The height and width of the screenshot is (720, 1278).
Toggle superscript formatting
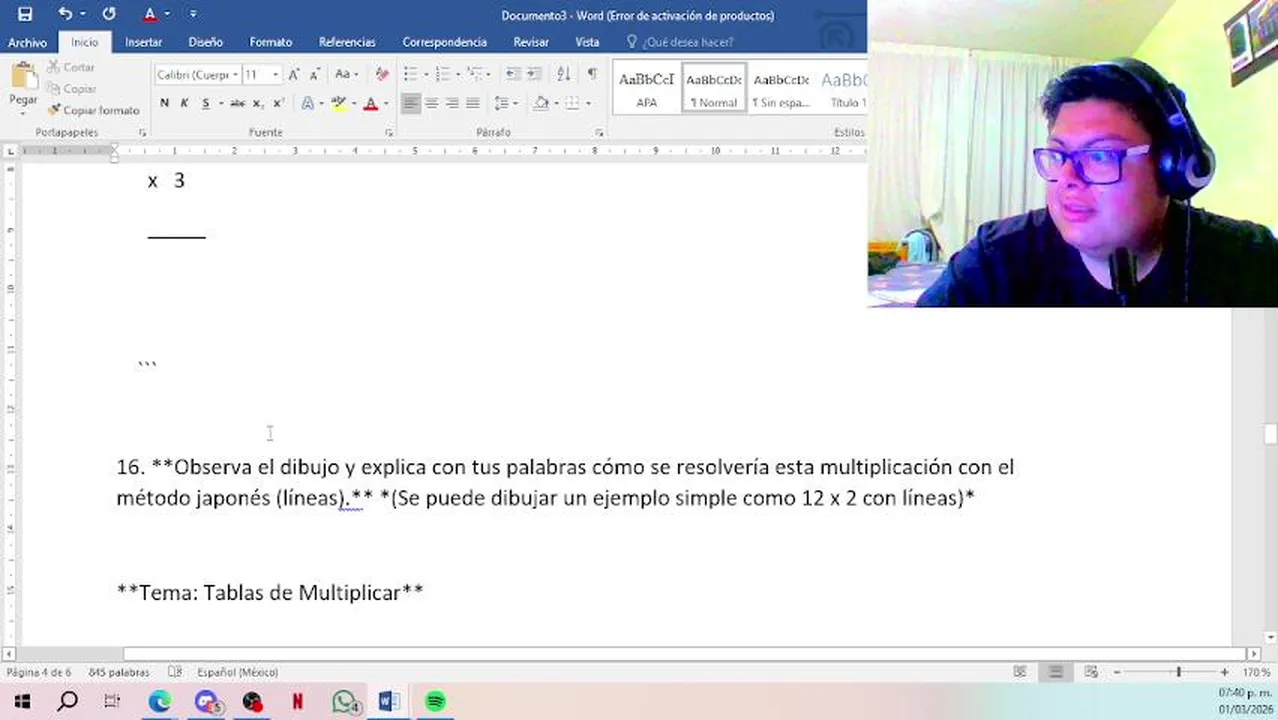tap(278, 103)
